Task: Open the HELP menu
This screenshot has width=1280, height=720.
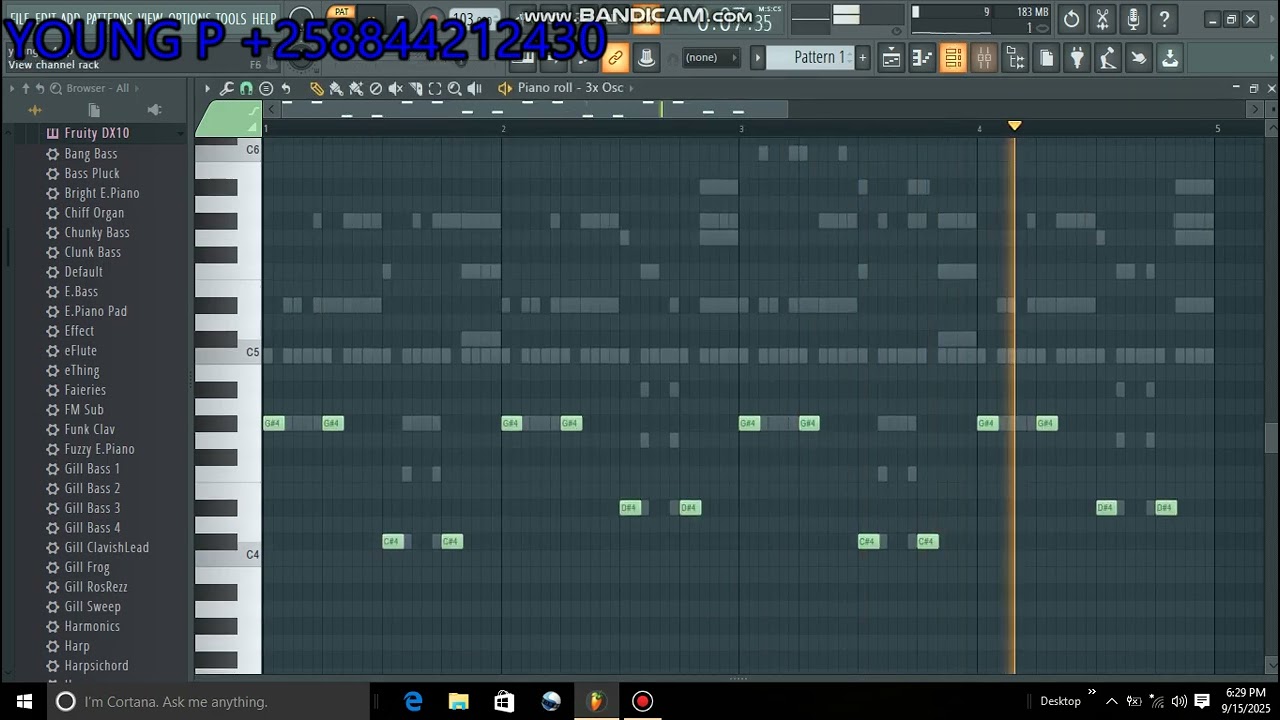Action: pos(264,19)
